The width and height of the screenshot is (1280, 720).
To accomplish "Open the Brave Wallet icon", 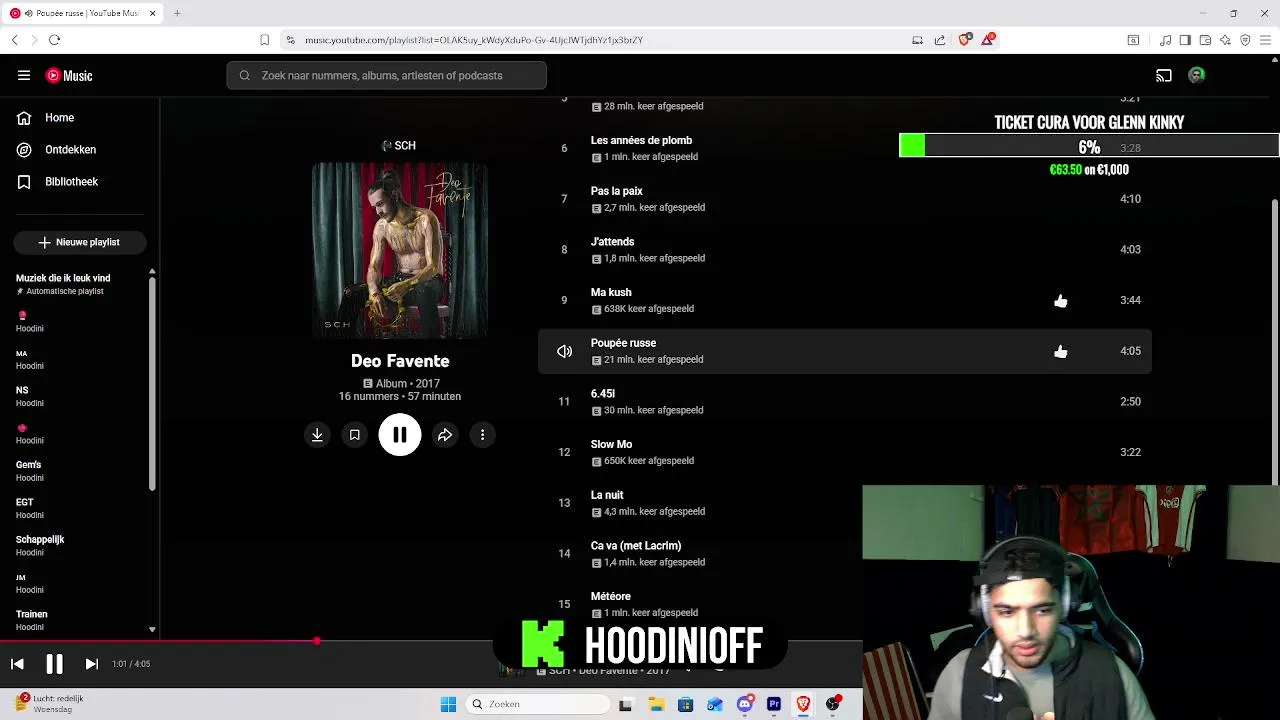I will pyautogui.click(x=1205, y=40).
